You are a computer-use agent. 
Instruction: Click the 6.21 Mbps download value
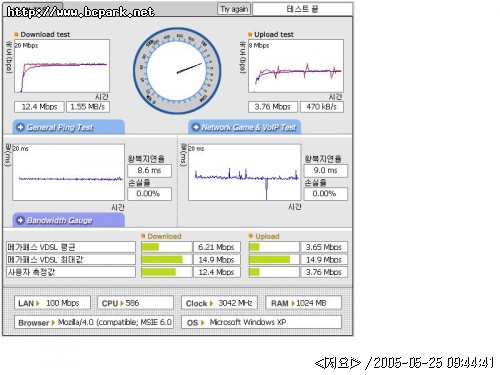217,247
